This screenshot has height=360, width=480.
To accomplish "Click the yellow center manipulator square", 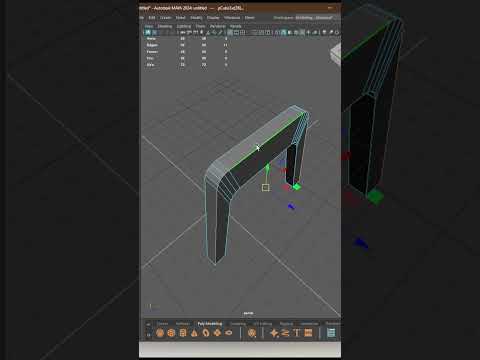I will coord(266,188).
